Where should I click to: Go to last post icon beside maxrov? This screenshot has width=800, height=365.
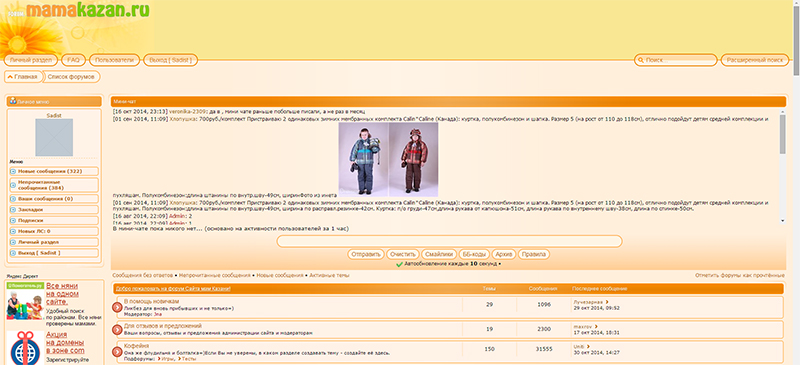(x=596, y=326)
